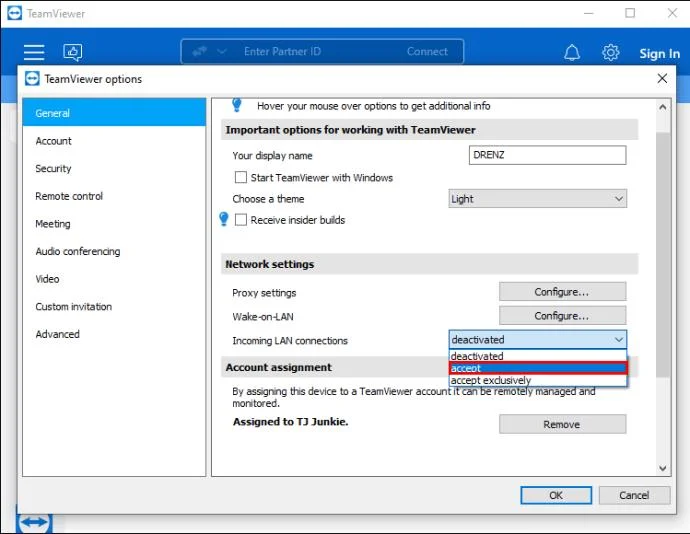Click the Assigned to TJ Junkie text
Screen dimensions: 690x534
pos(290,422)
